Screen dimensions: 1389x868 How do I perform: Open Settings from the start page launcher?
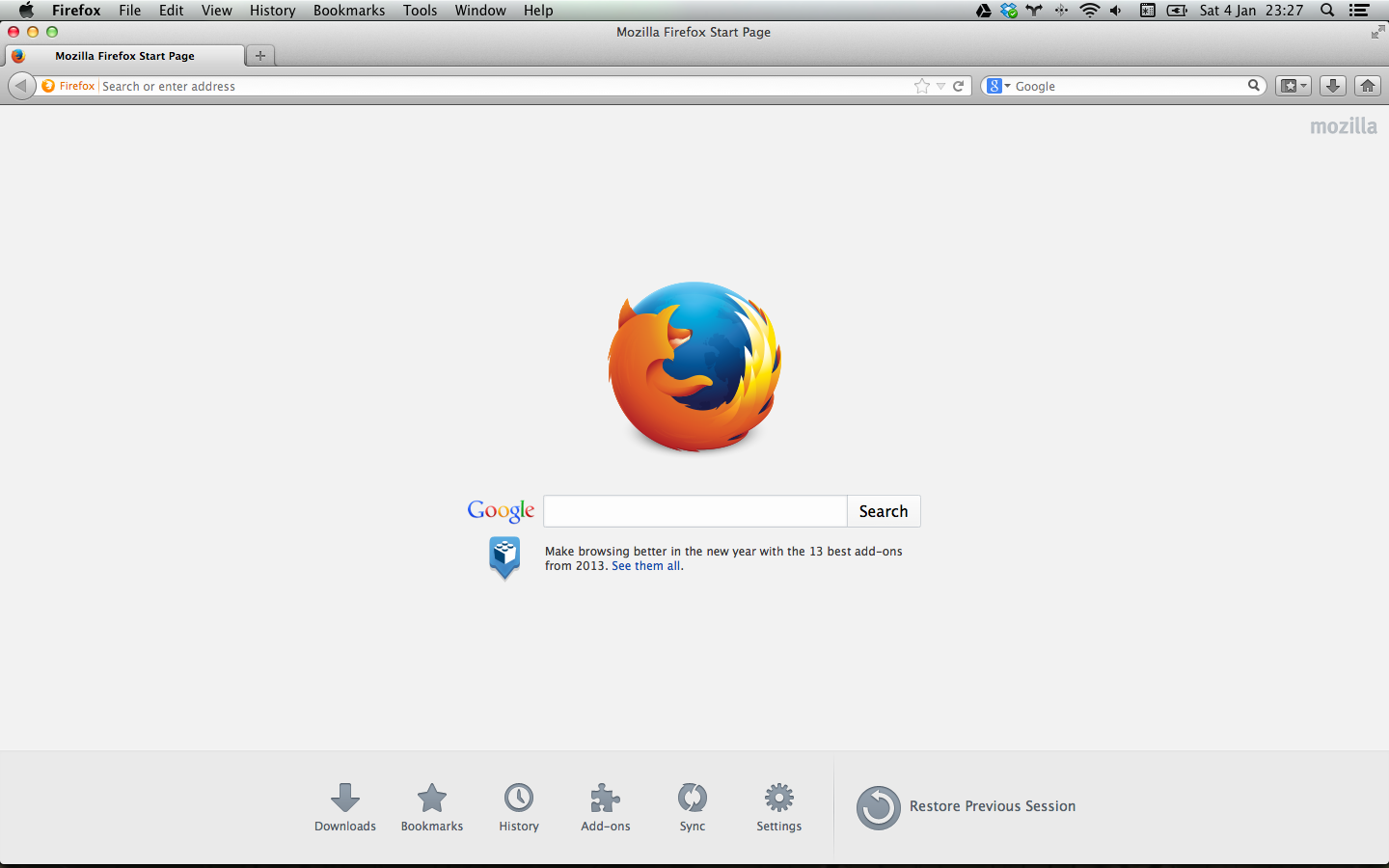[779, 807]
